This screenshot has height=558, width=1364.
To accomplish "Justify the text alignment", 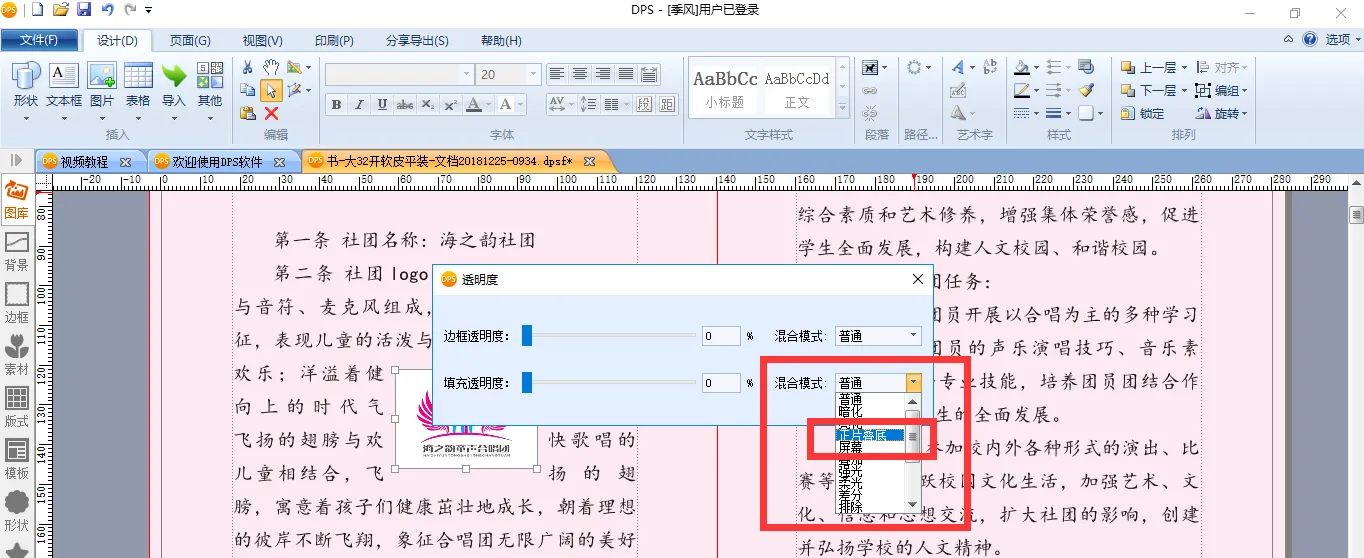I will tap(626, 74).
